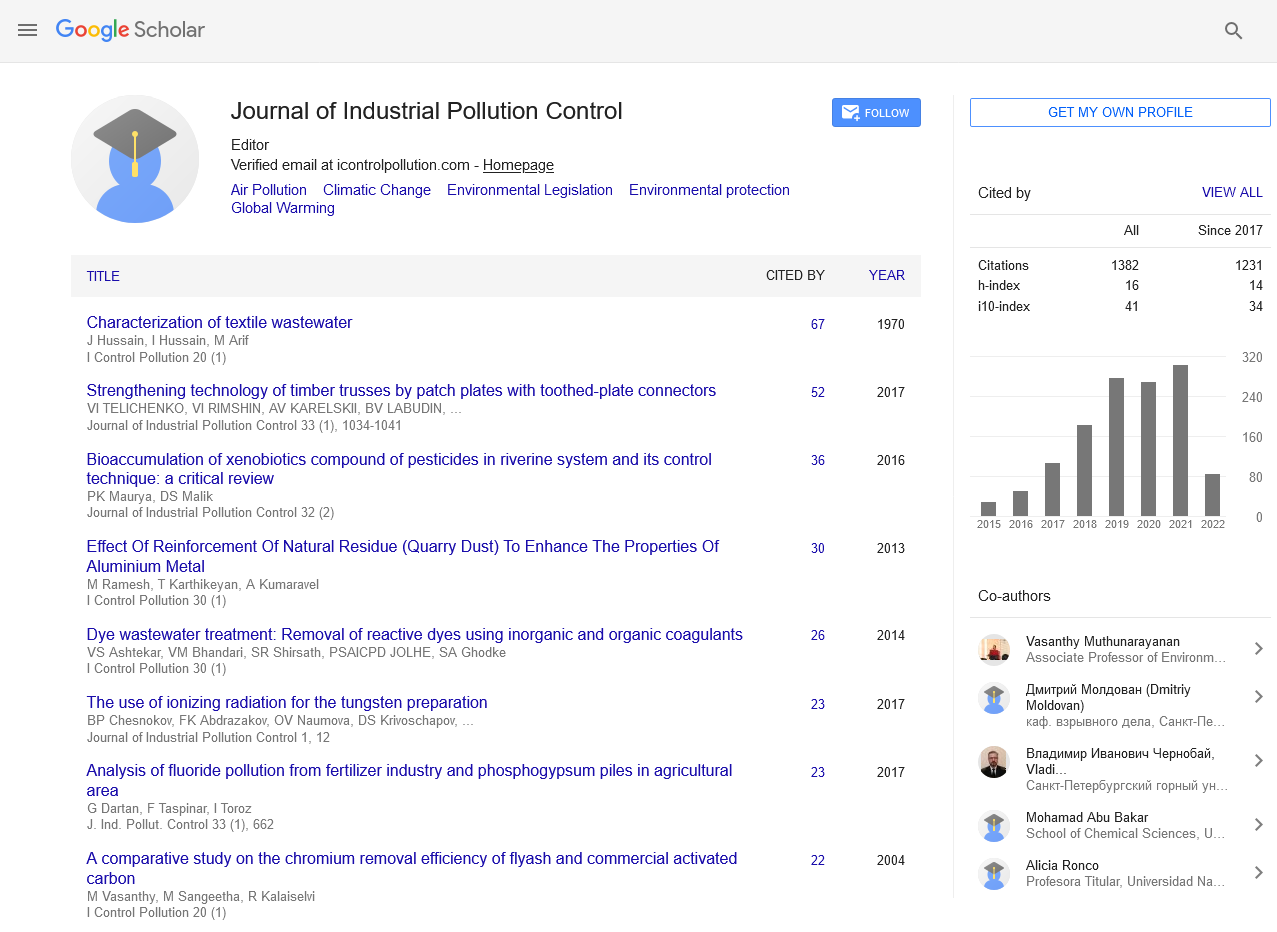The image size is (1277, 932).
Task: Click the journal profile avatar image
Action: coord(135,159)
